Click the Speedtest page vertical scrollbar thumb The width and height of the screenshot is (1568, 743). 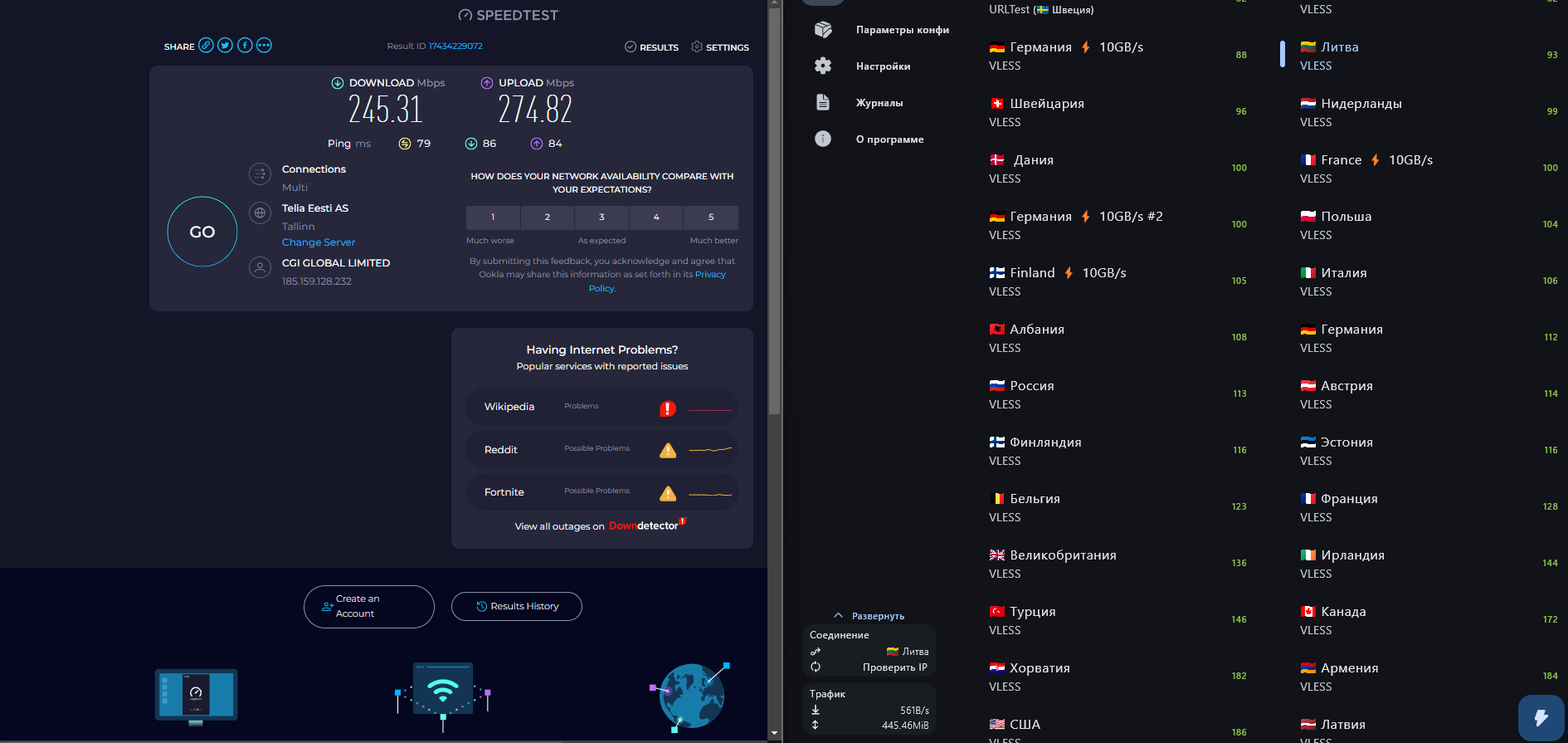(775, 212)
